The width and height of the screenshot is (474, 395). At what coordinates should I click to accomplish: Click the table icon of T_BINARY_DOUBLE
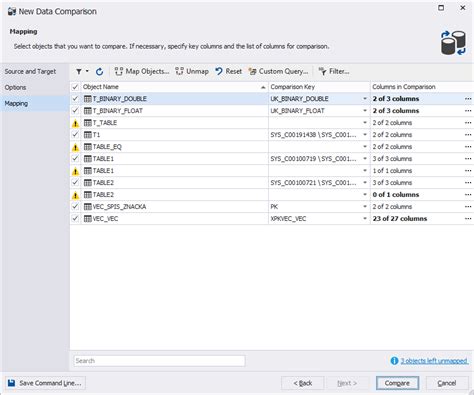pos(88,99)
